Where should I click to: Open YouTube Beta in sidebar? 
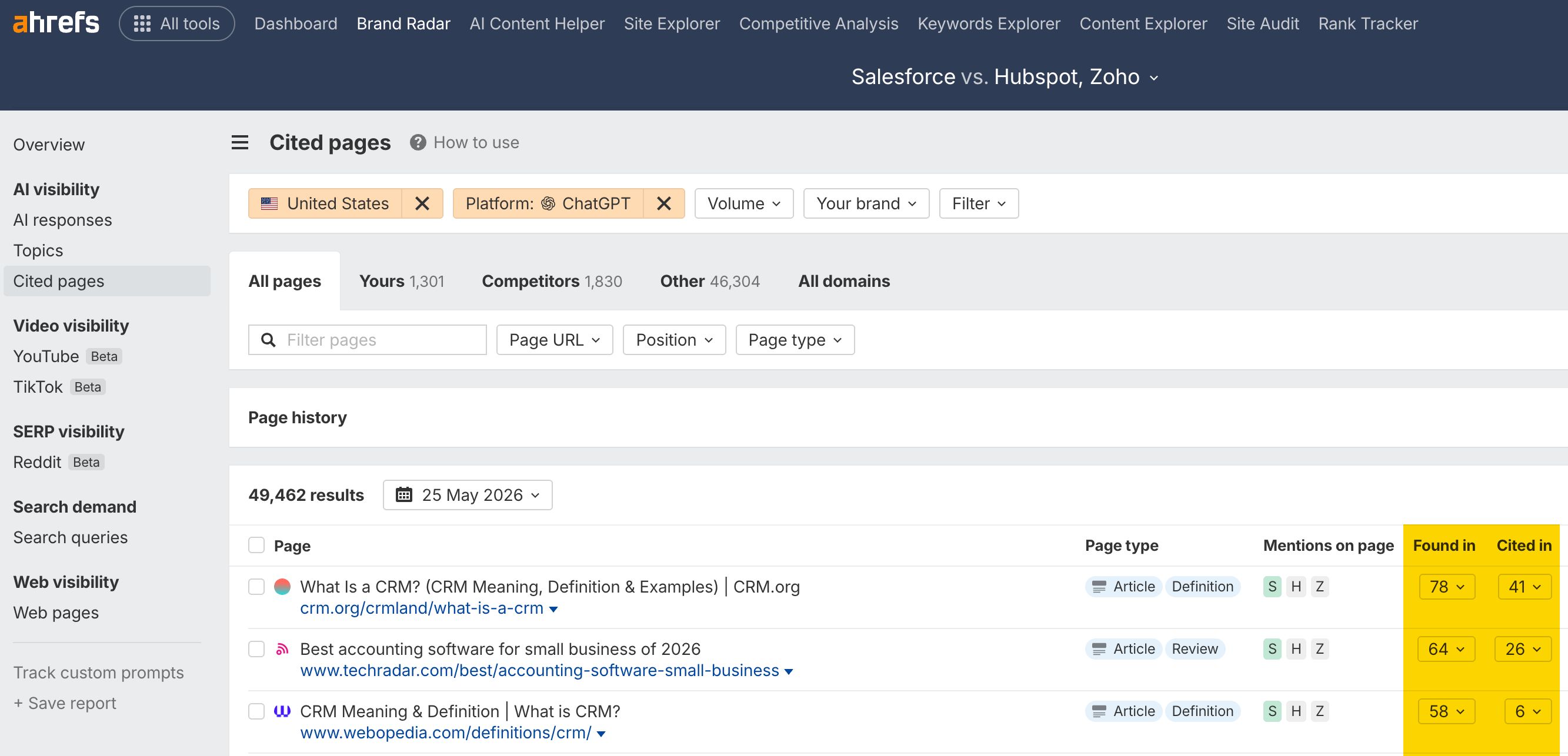coord(67,356)
